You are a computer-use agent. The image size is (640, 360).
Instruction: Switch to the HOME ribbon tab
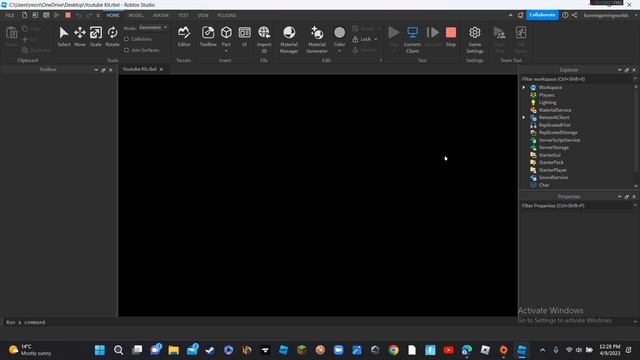(113, 15)
